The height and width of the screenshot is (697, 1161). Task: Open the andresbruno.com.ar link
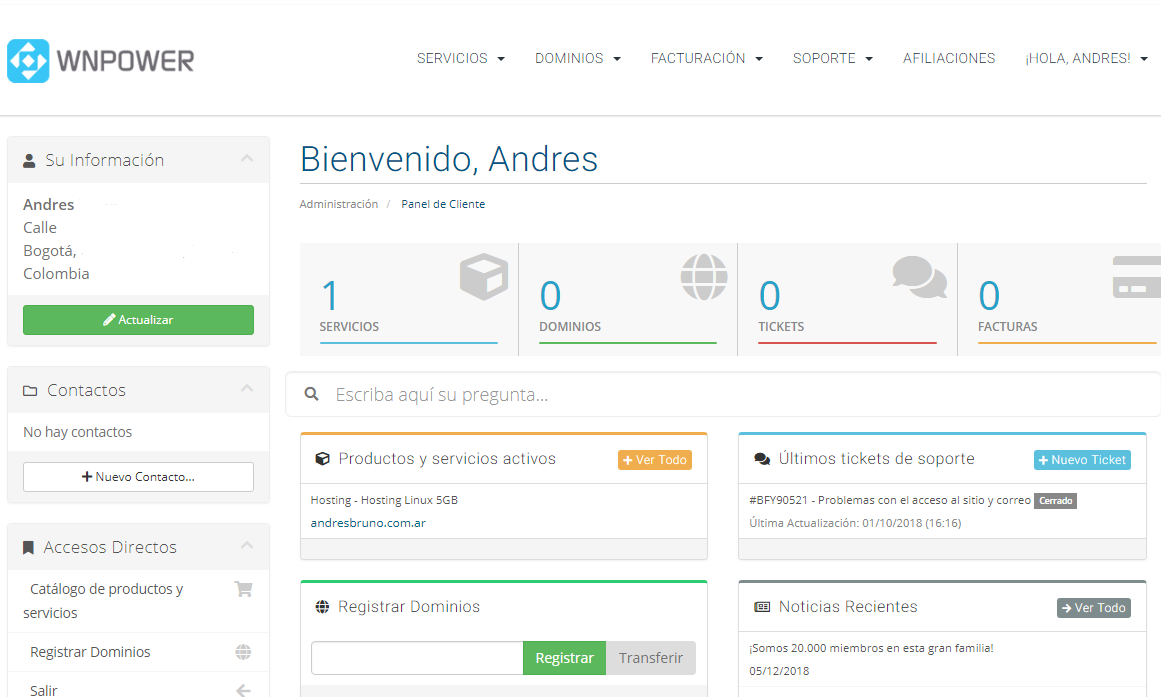(368, 523)
